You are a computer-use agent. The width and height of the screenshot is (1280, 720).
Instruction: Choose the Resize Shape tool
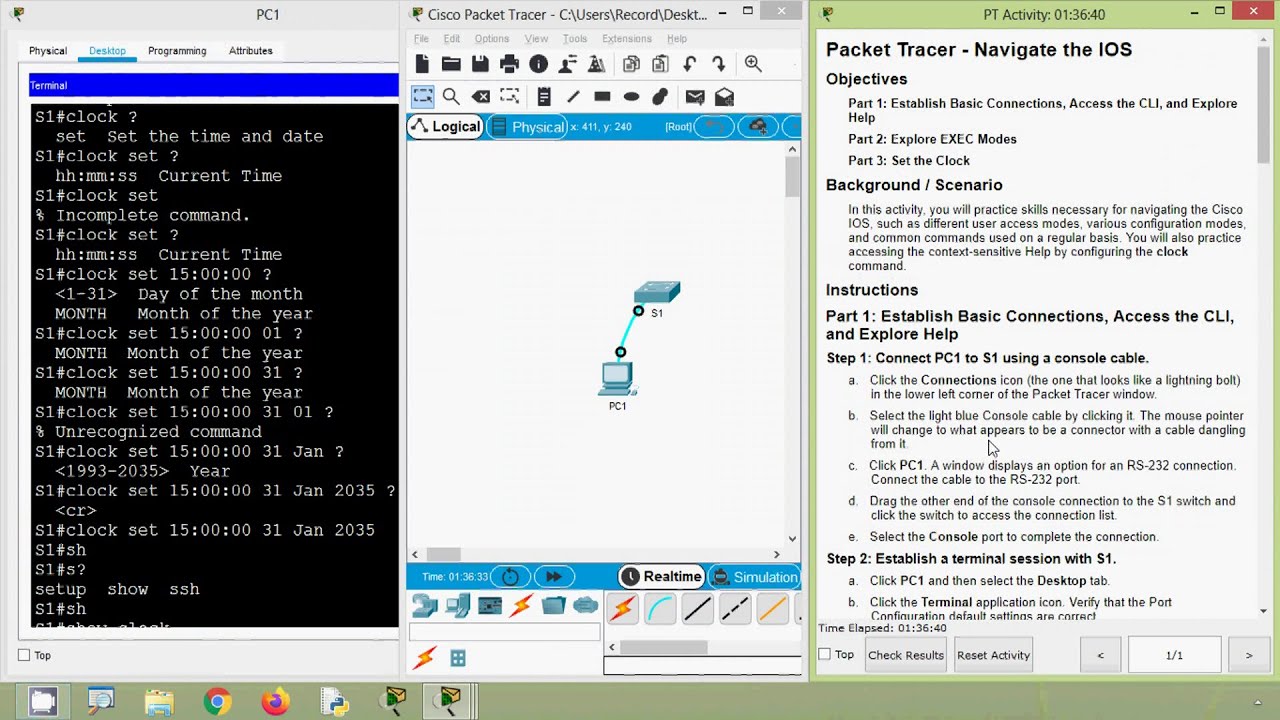[x=510, y=96]
